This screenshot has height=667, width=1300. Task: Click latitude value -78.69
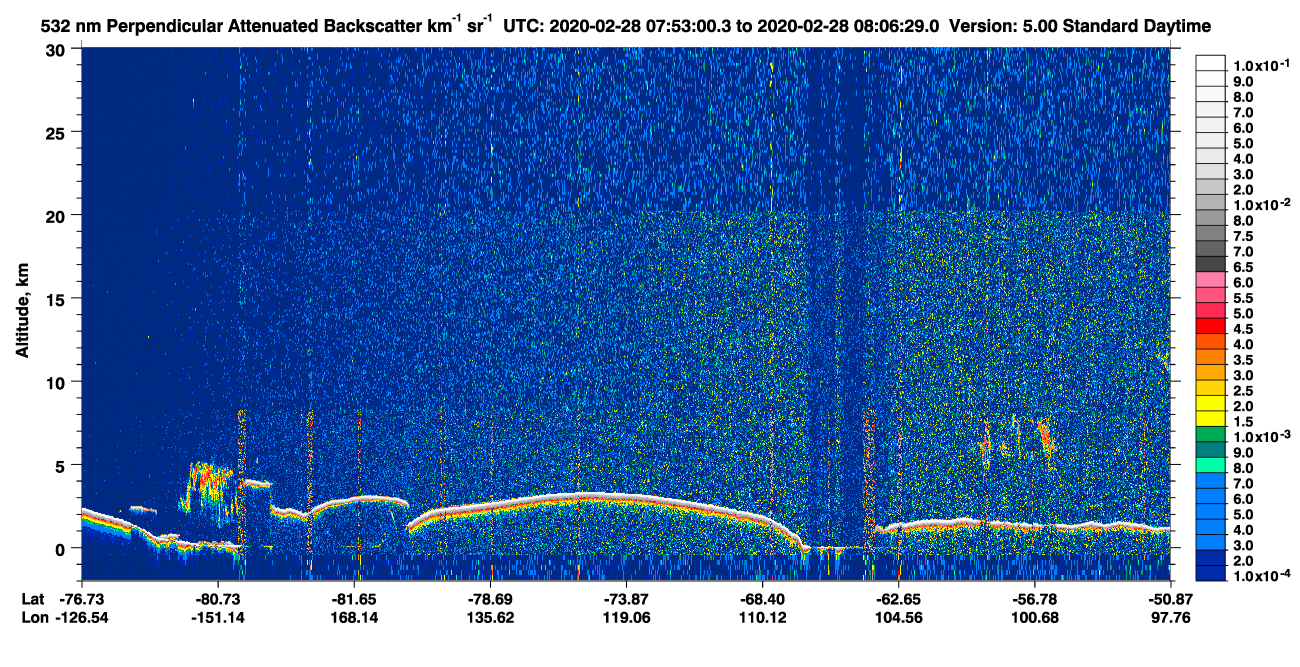pyautogui.click(x=490, y=598)
